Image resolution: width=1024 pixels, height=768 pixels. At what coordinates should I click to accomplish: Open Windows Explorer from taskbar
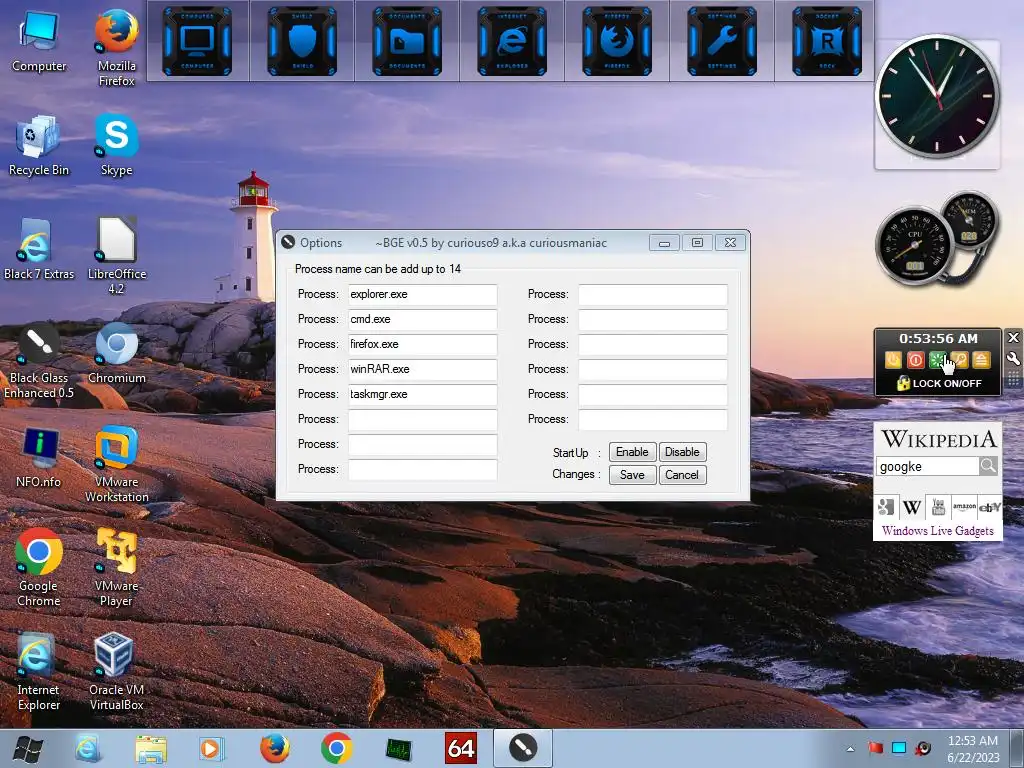point(151,748)
